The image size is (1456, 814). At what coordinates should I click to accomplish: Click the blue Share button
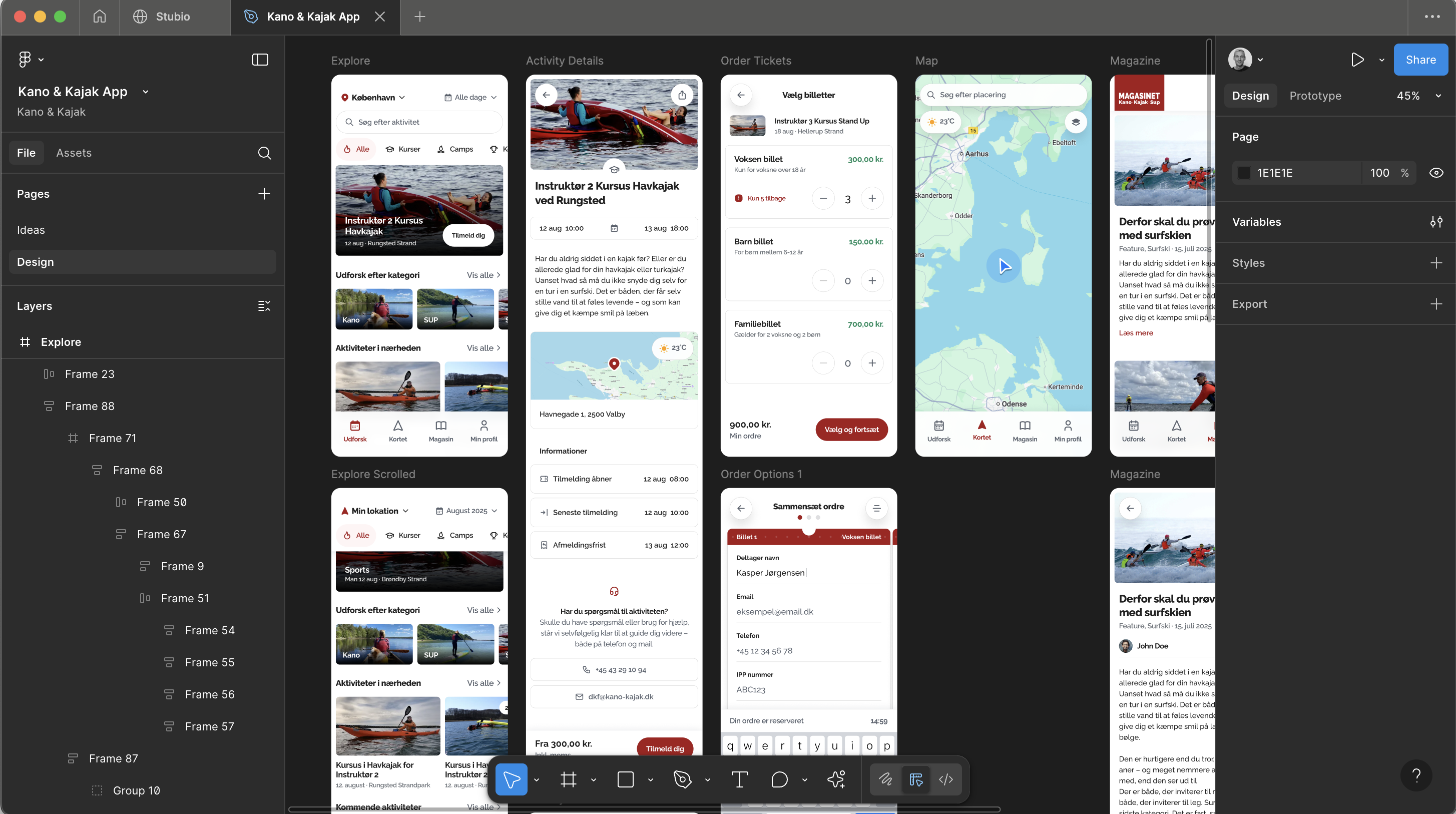coord(1420,60)
